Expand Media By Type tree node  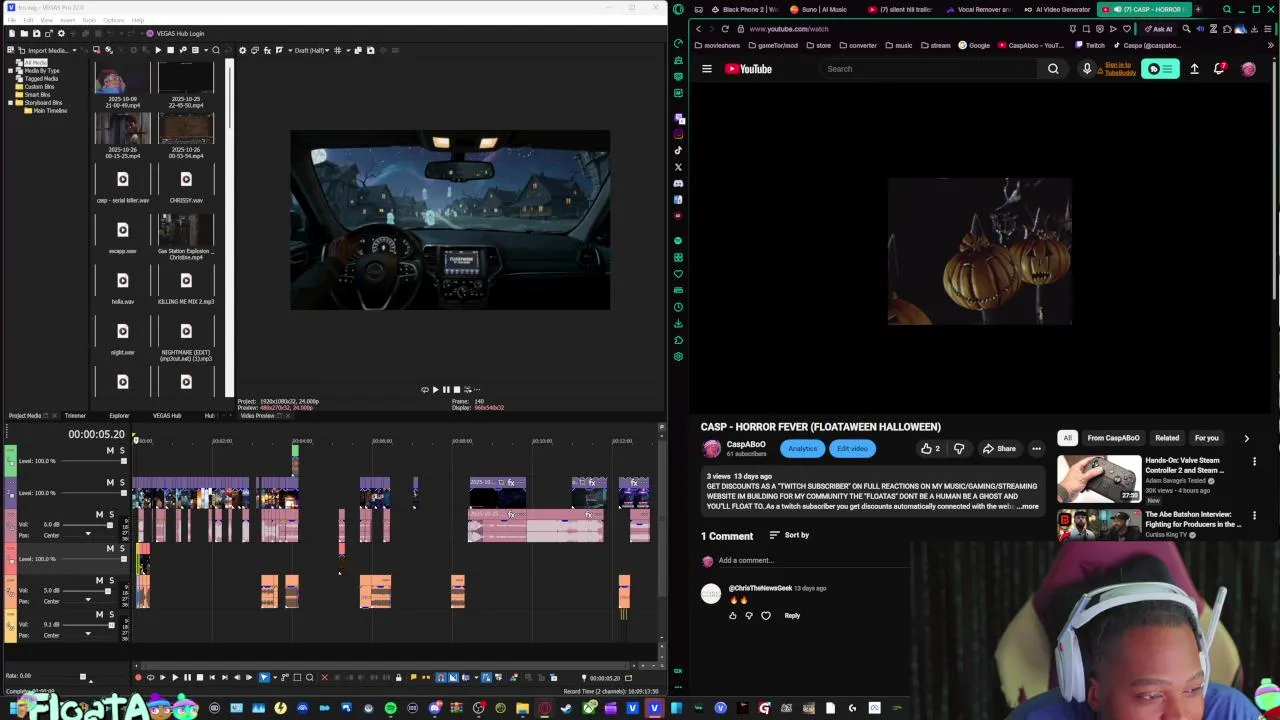[9, 71]
